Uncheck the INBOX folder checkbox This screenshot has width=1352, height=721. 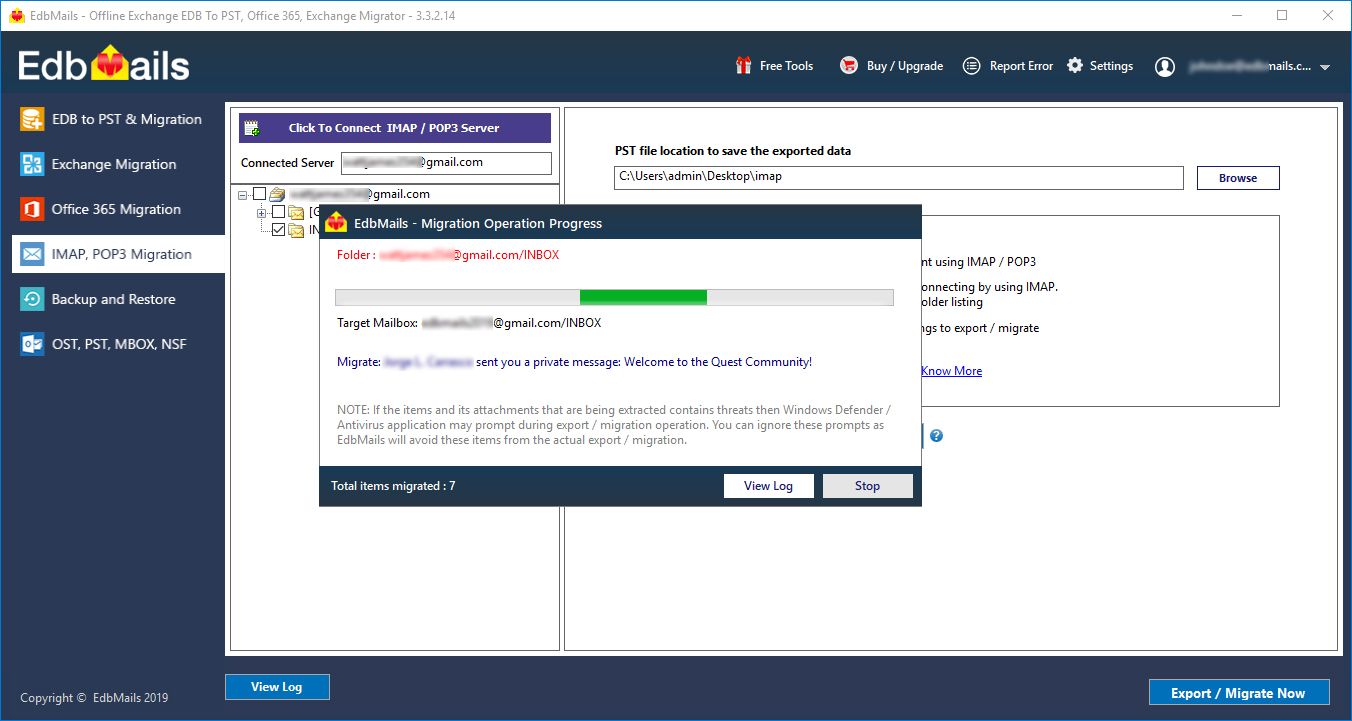point(279,230)
